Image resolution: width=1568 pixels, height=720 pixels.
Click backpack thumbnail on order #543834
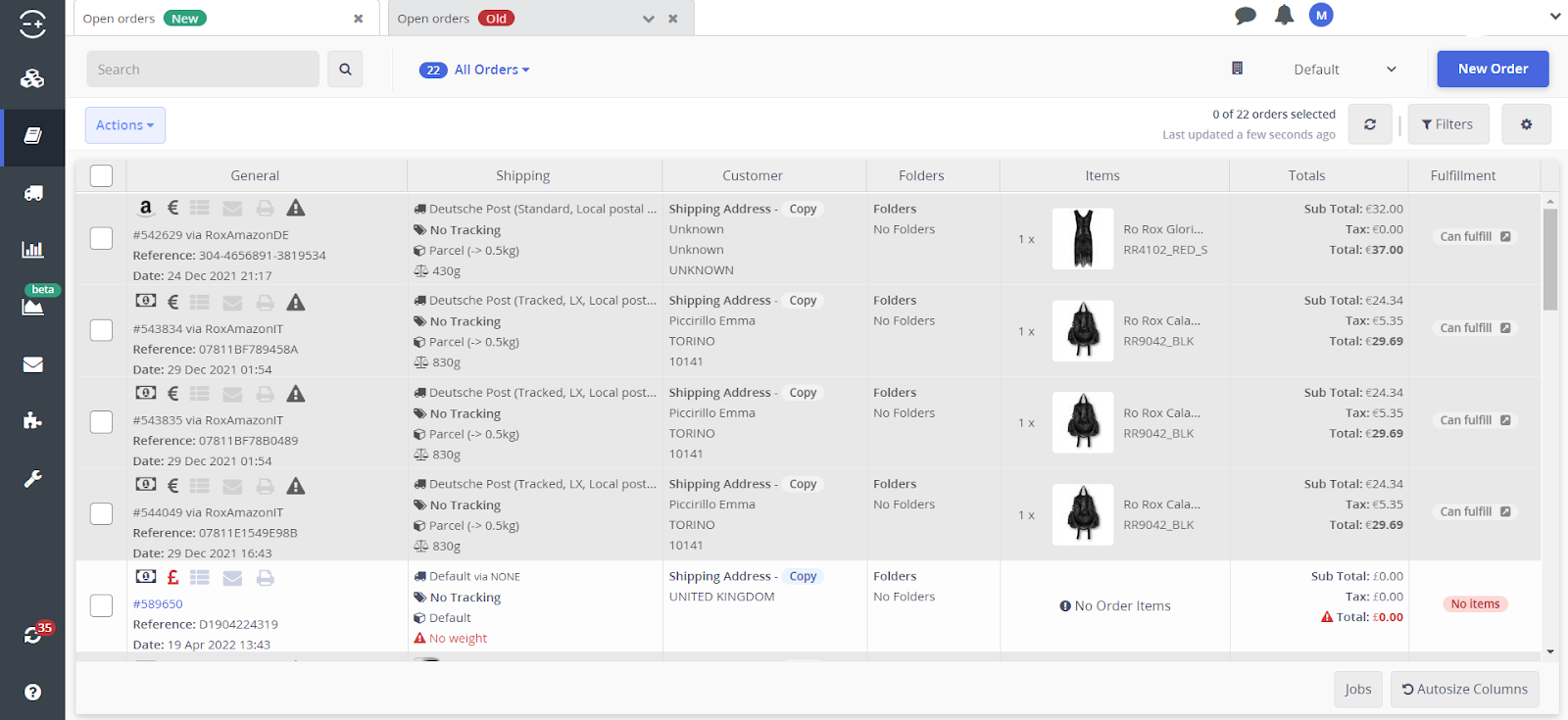[1083, 331]
